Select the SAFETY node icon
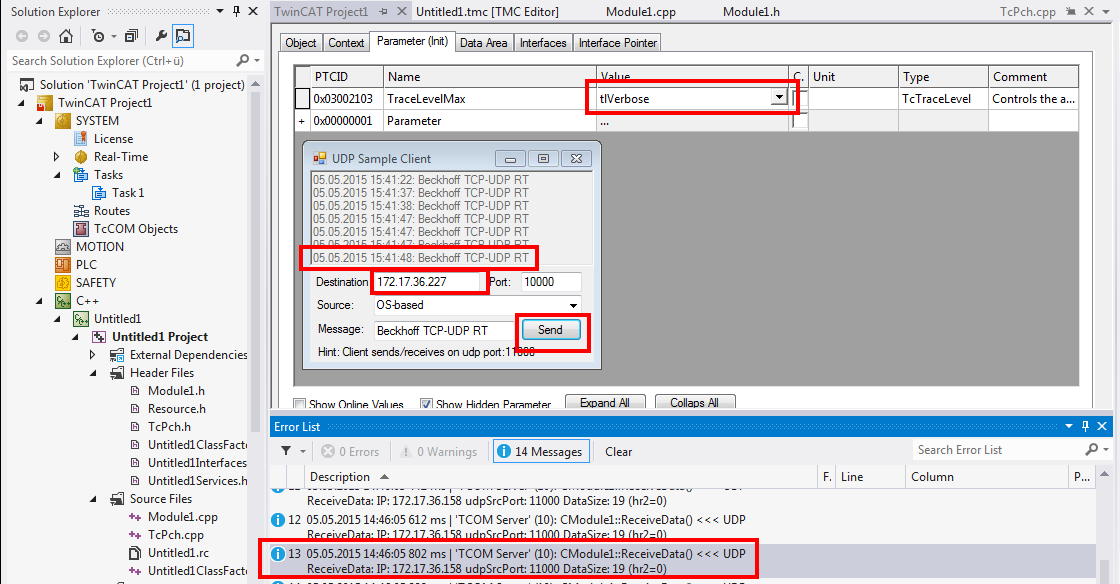1120x584 pixels. pyautogui.click(x=63, y=283)
